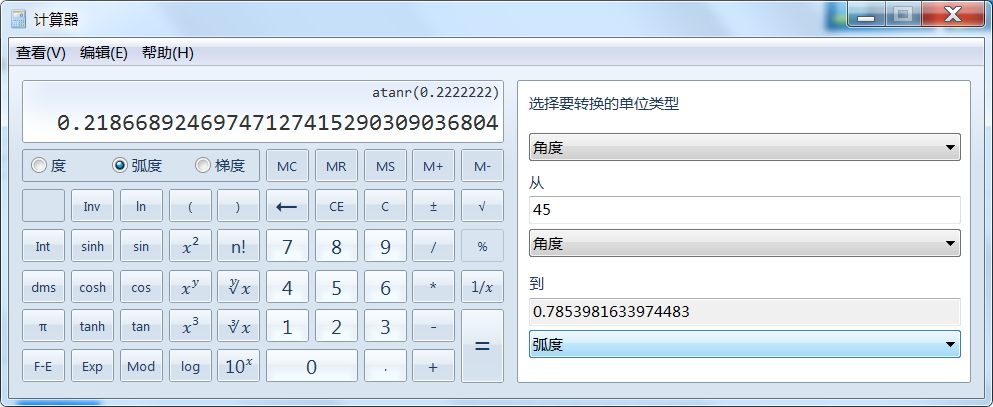Click the 从 input field containing 45

pos(744,210)
